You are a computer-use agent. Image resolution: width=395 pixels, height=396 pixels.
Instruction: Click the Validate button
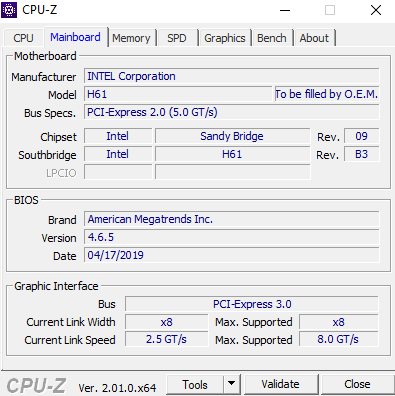(x=281, y=384)
